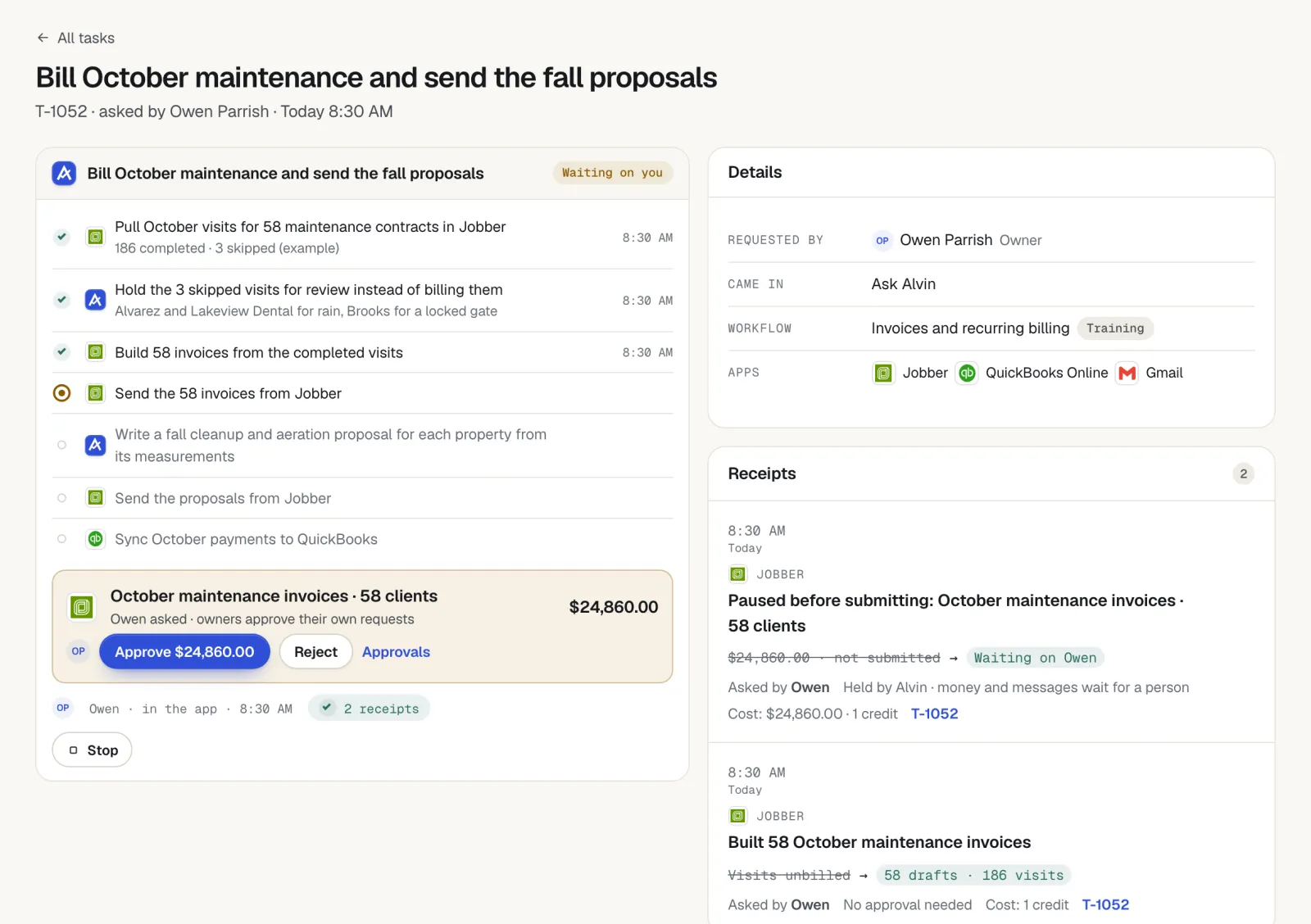Click the pending circle for Sync October payments
The width and height of the screenshot is (1311, 924).
click(x=61, y=539)
